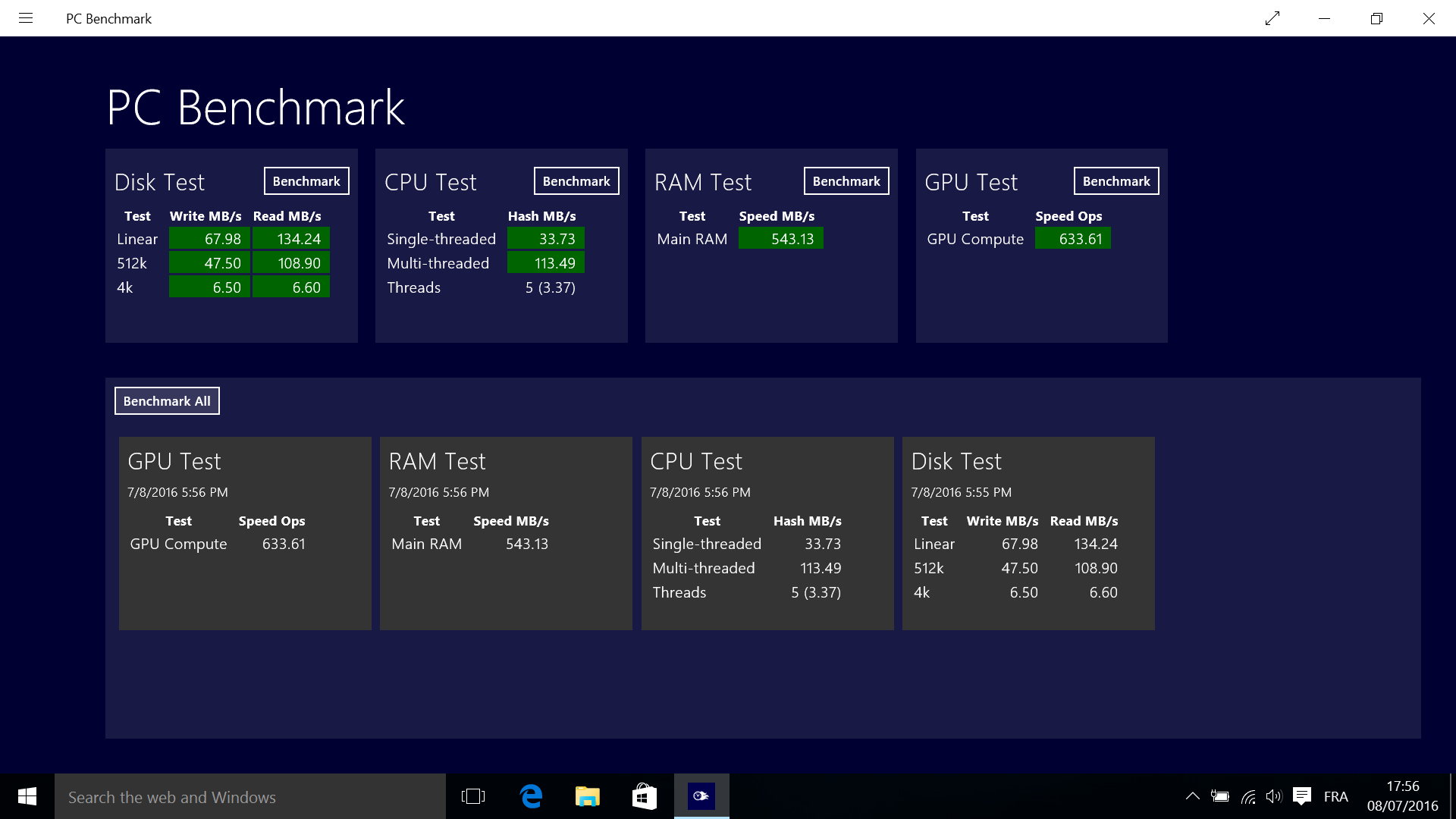The image size is (1456, 819).
Task: Click Write MB/s header in top Disk Test
Action: (x=206, y=216)
